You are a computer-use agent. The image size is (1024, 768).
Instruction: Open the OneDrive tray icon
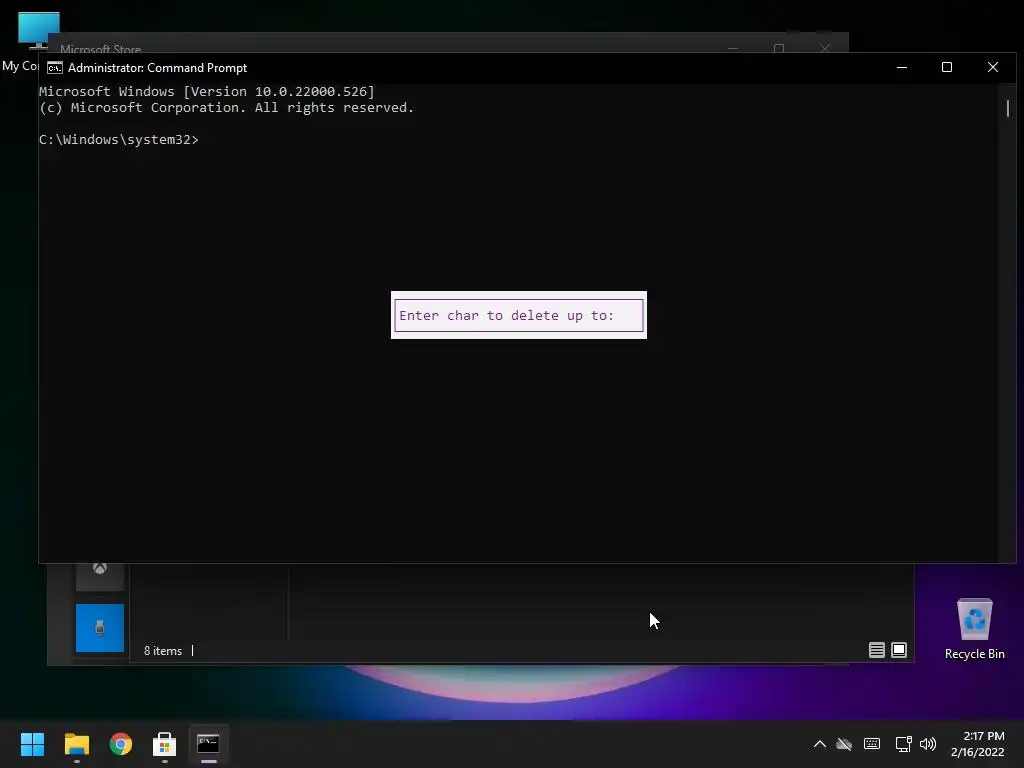(x=844, y=744)
